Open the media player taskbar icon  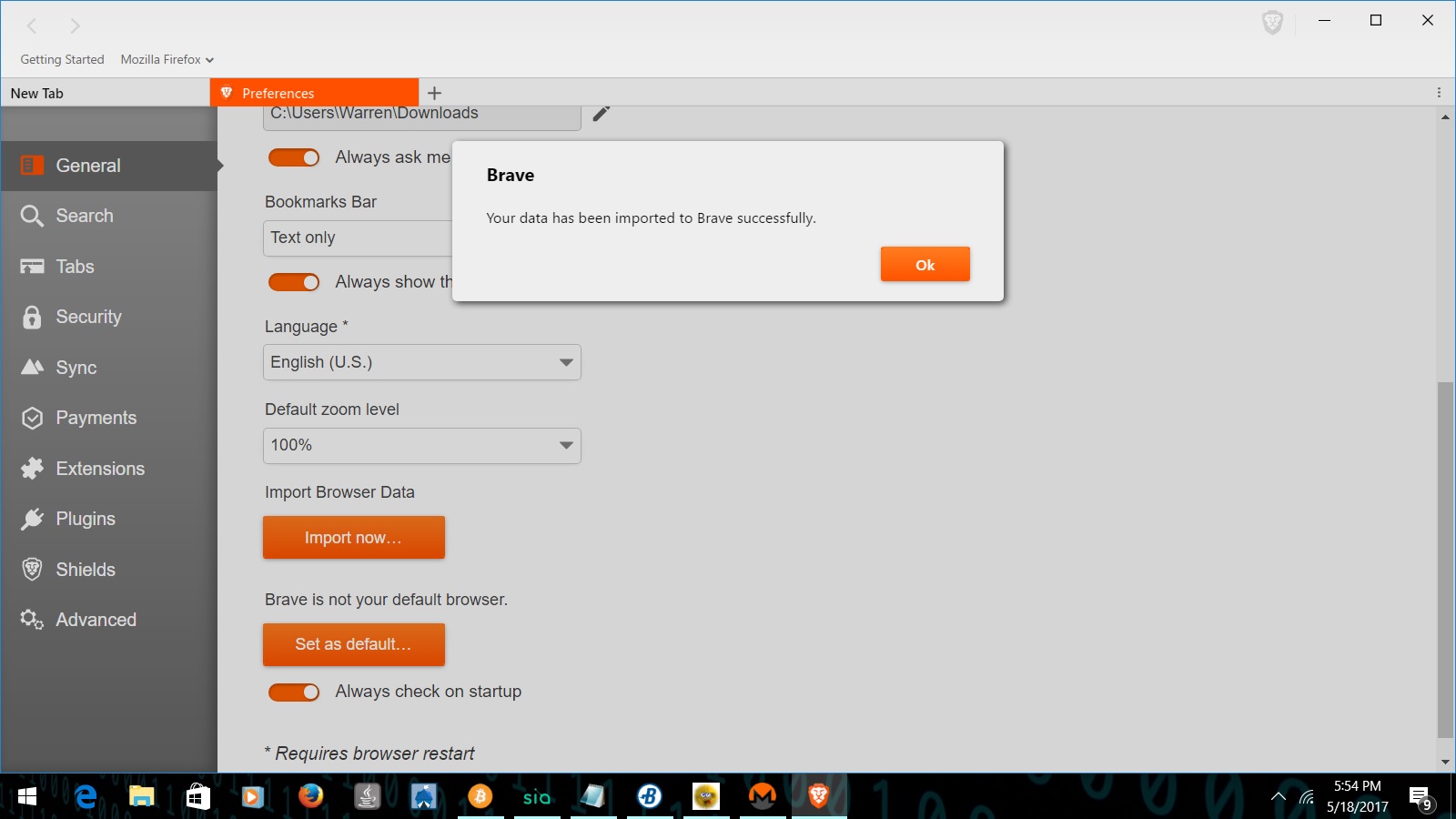[253, 797]
